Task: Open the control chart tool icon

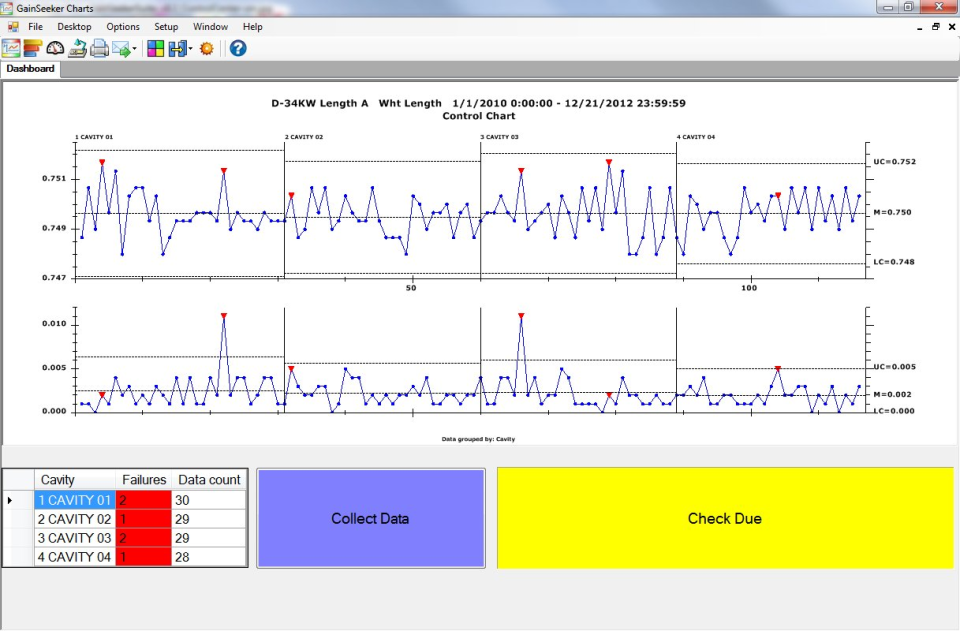Action: [x=10, y=47]
